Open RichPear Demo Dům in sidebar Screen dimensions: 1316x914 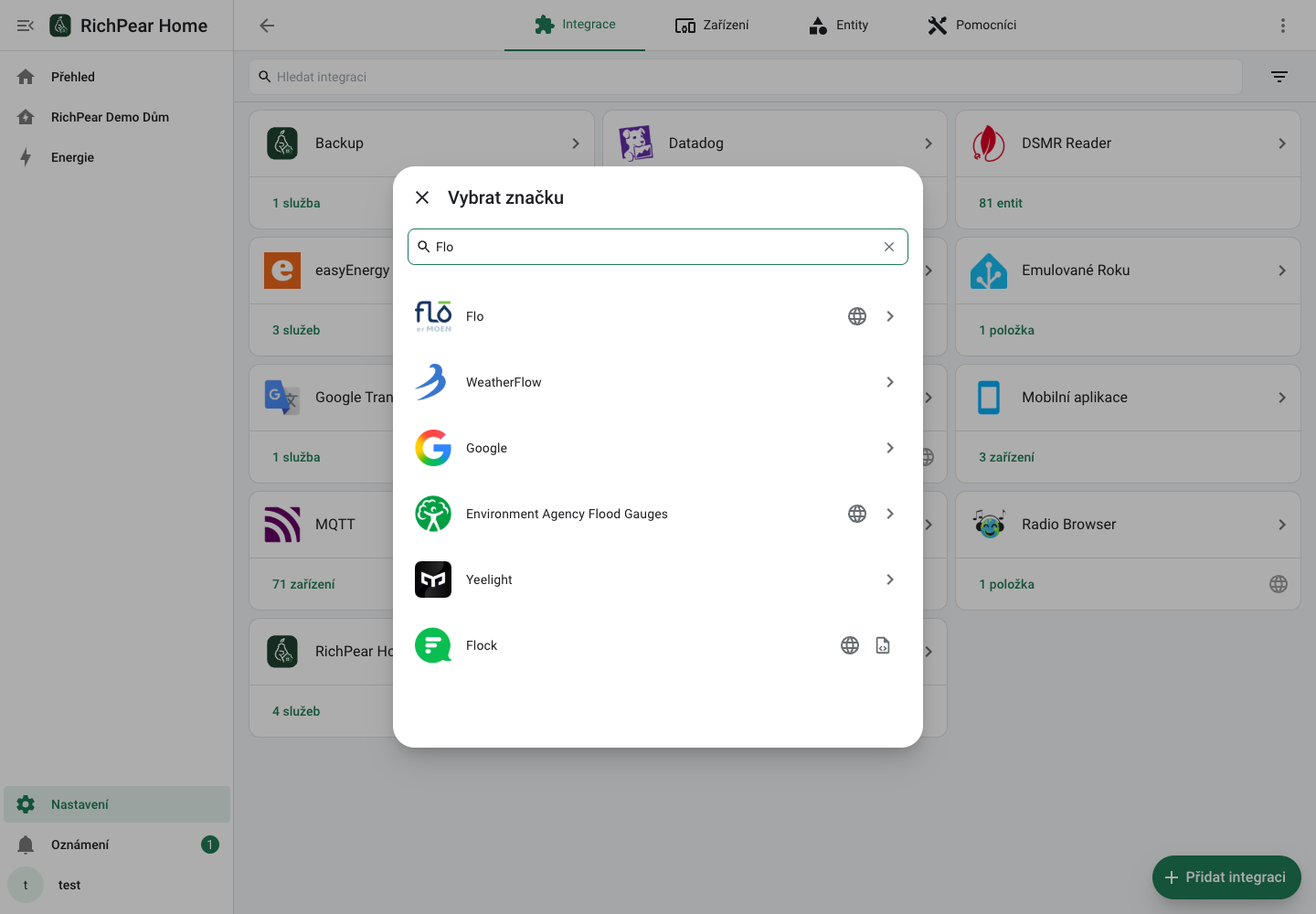point(117,117)
